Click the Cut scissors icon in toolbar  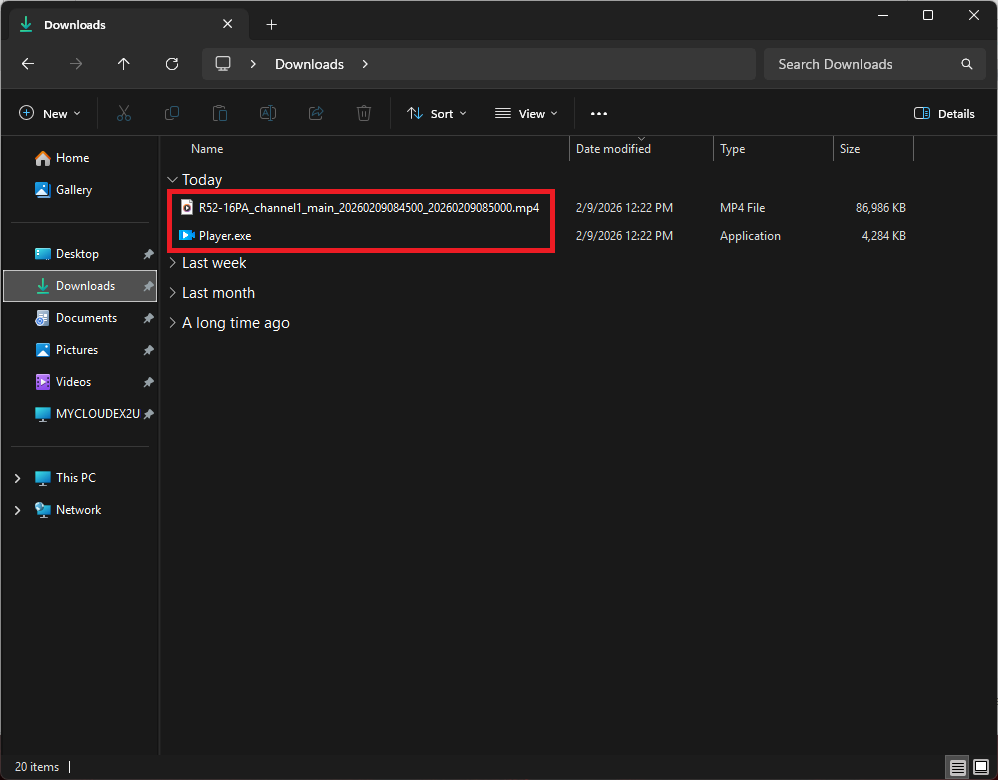(x=124, y=114)
